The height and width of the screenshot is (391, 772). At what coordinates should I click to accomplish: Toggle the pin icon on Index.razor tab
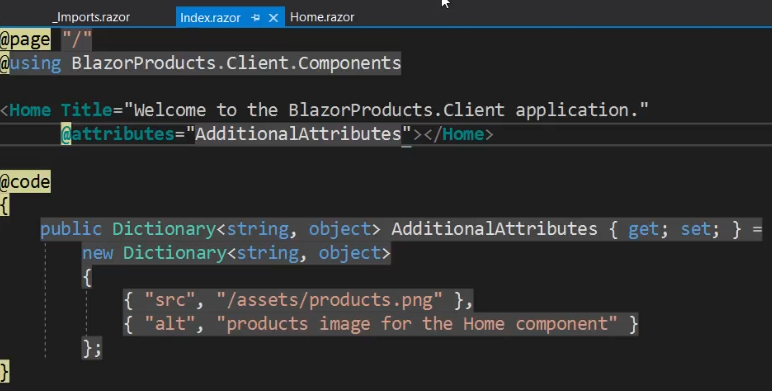(x=256, y=18)
